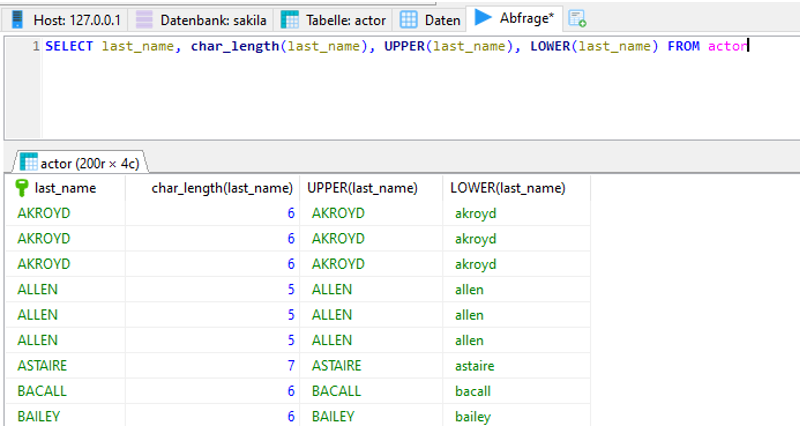Open a new query tab with plus icon
The image size is (800, 429).
[578, 19]
